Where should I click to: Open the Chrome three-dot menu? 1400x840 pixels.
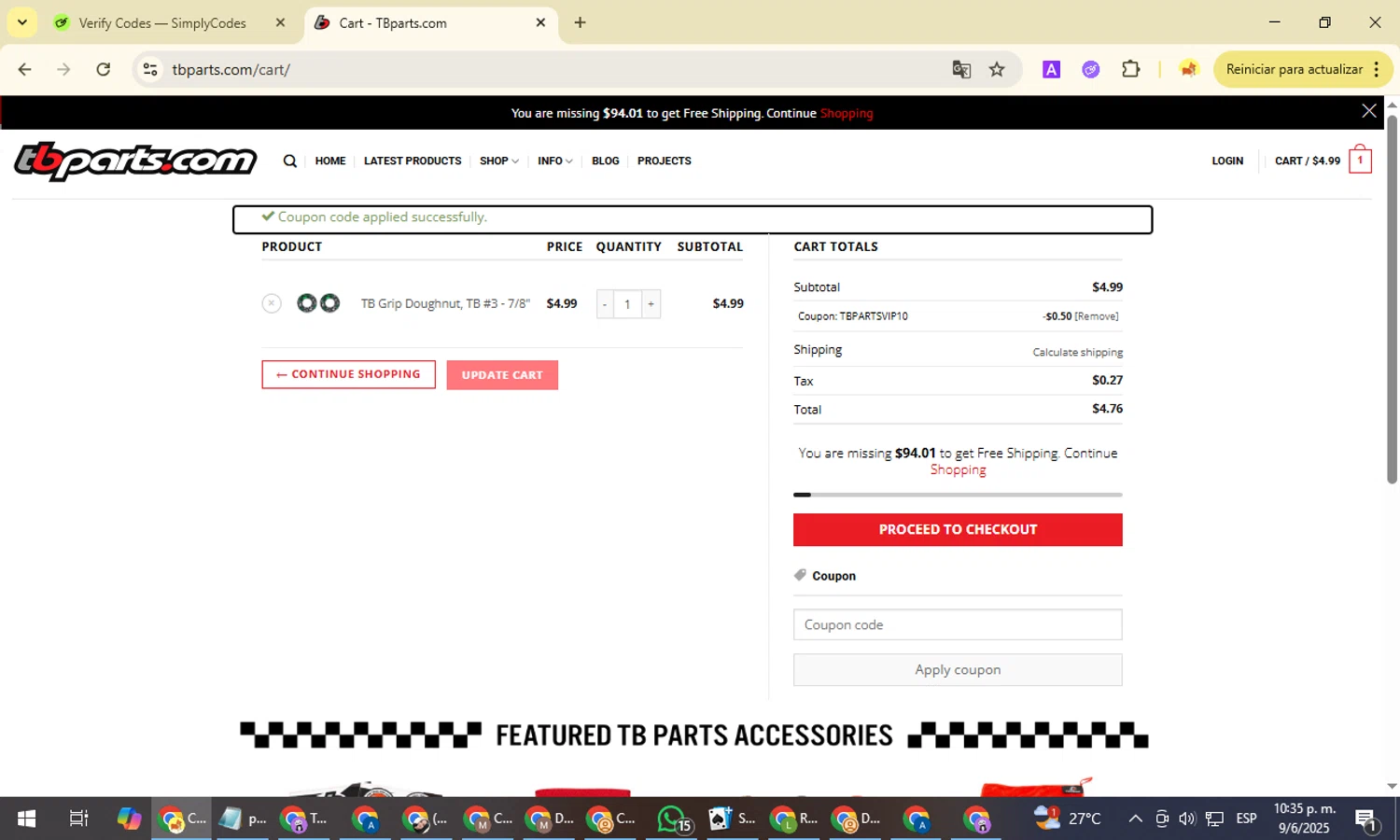(x=1377, y=69)
